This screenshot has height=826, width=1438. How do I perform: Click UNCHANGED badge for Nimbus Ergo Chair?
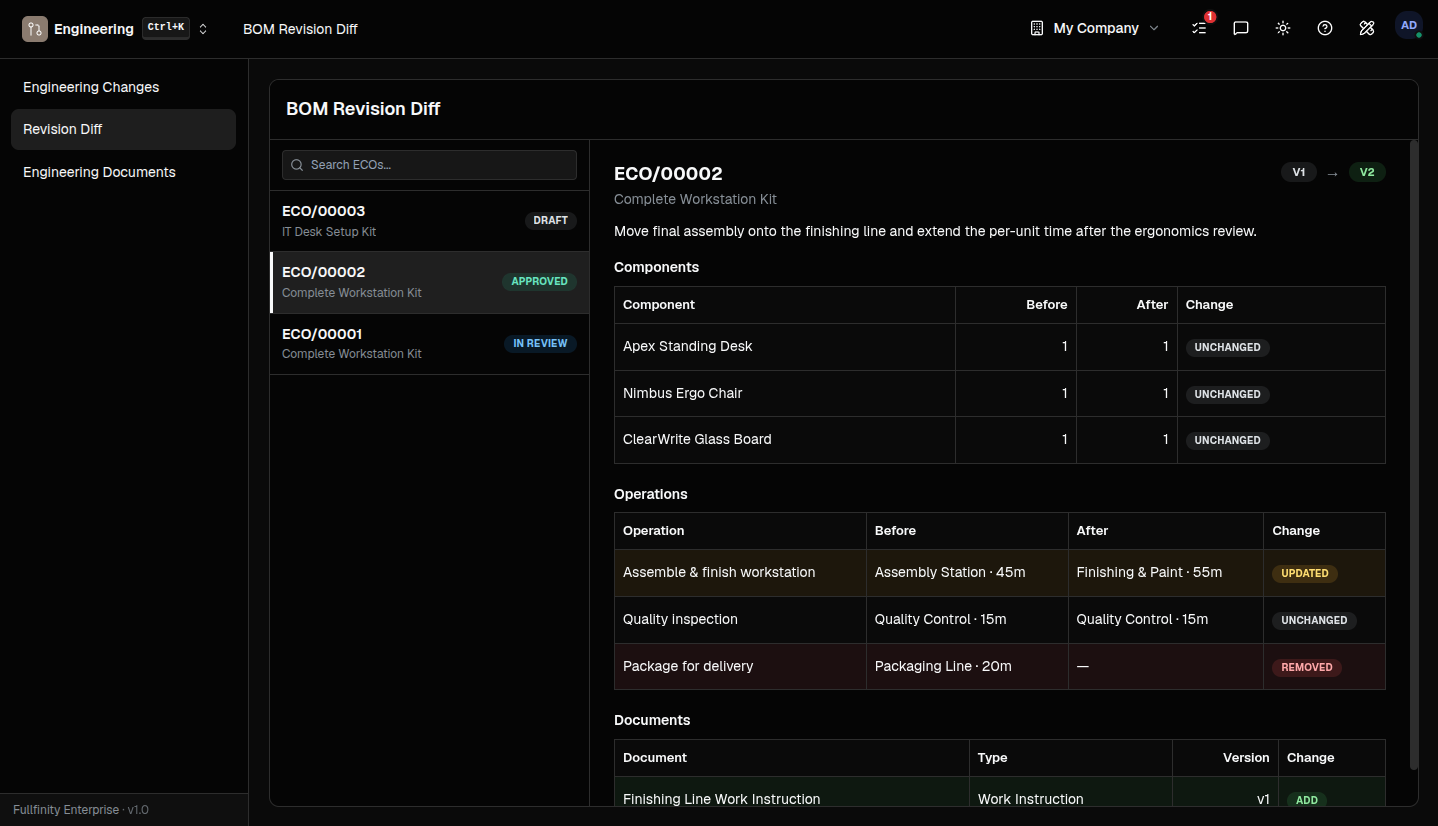pos(1227,394)
